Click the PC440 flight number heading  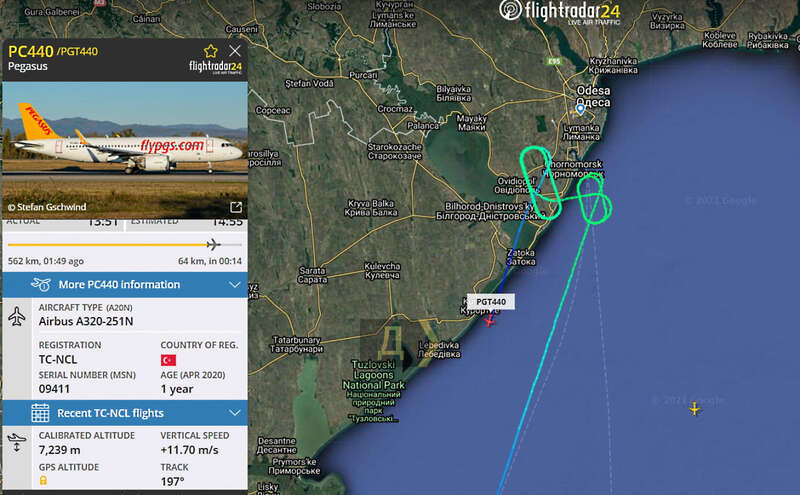coord(31,52)
